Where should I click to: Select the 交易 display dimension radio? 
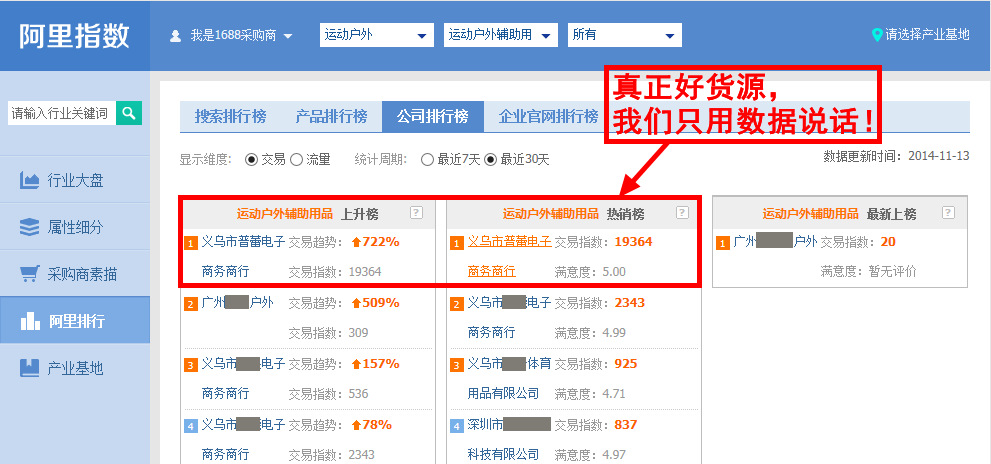point(252,160)
